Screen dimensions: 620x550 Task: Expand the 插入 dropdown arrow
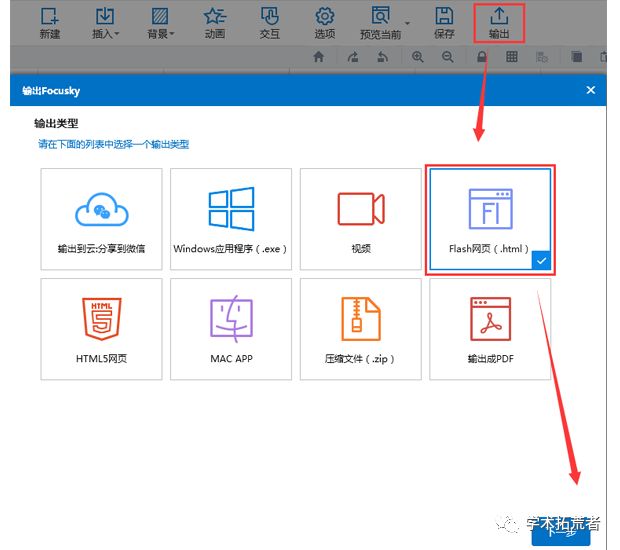pyautogui.click(x=117, y=34)
